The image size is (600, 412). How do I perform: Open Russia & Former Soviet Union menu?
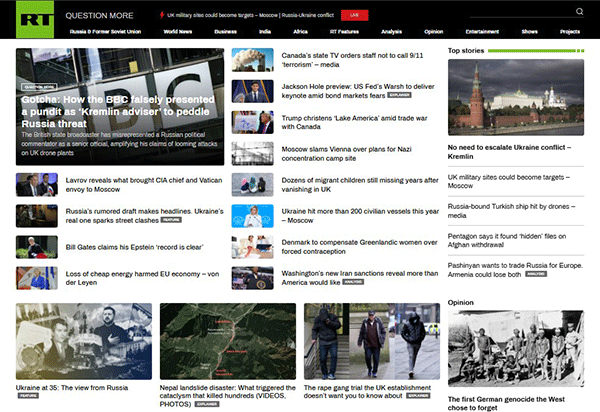click(x=106, y=32)
